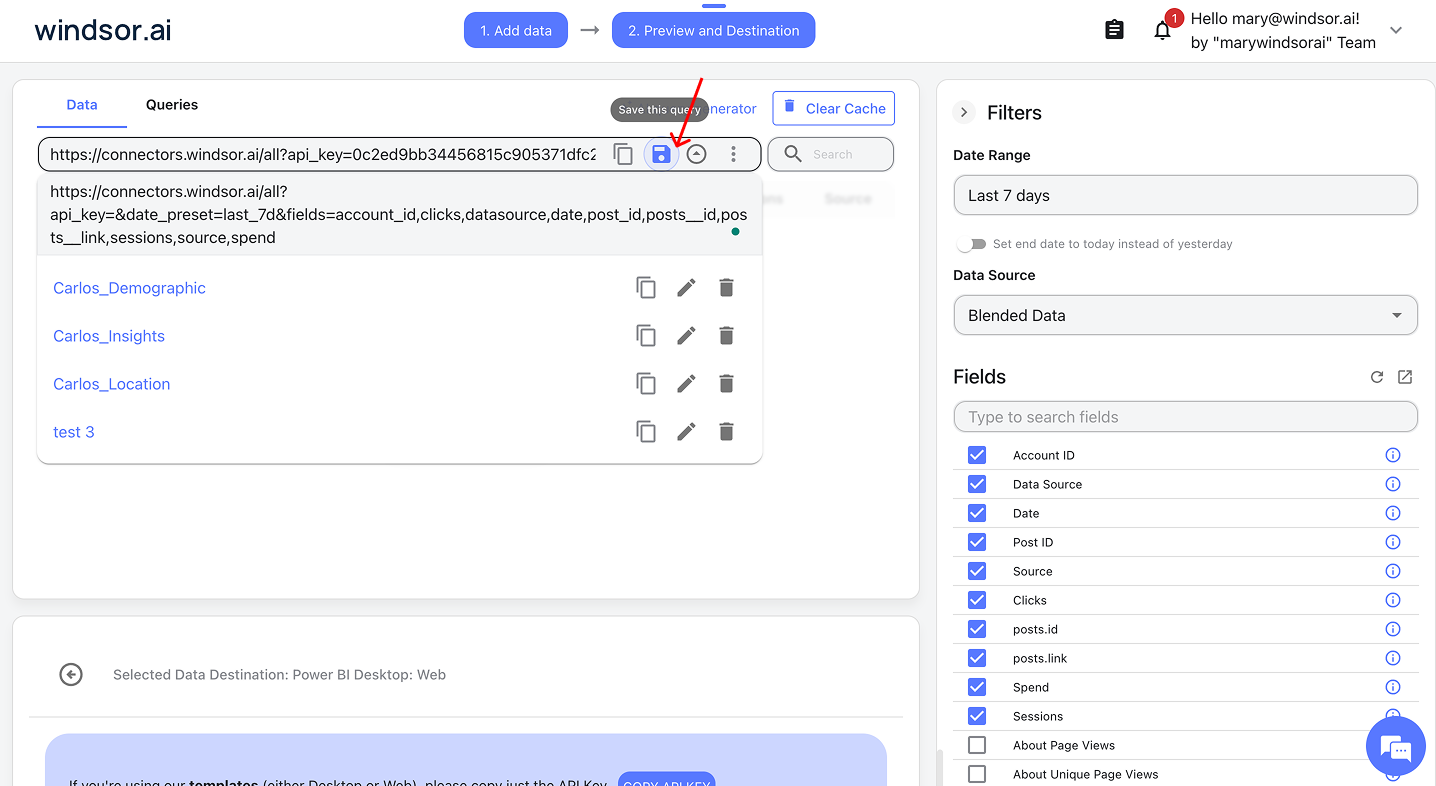Screen dimensions: 1436x786
Task: View the Account ID field info icon
Action: [1393, 454]
